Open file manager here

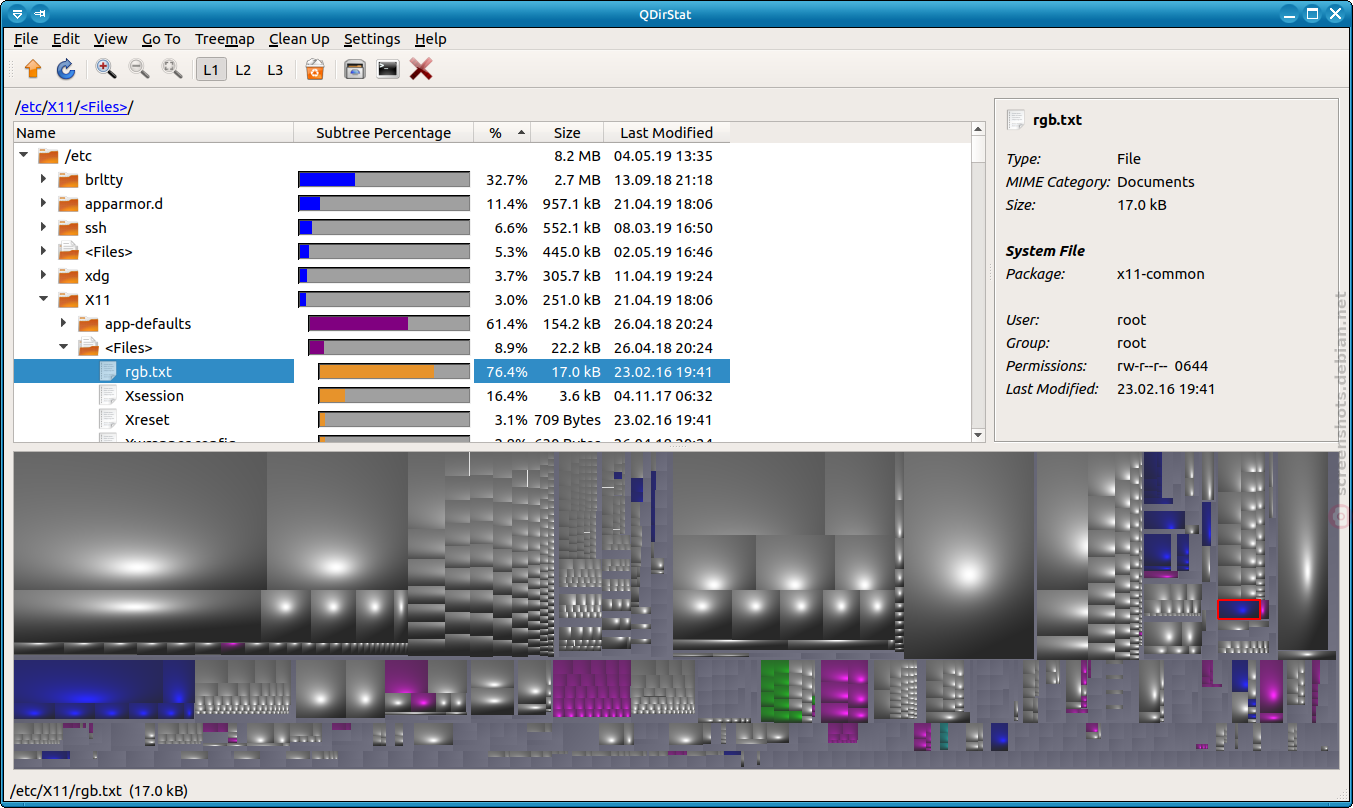pyautogui.click(x=354, y=69)
